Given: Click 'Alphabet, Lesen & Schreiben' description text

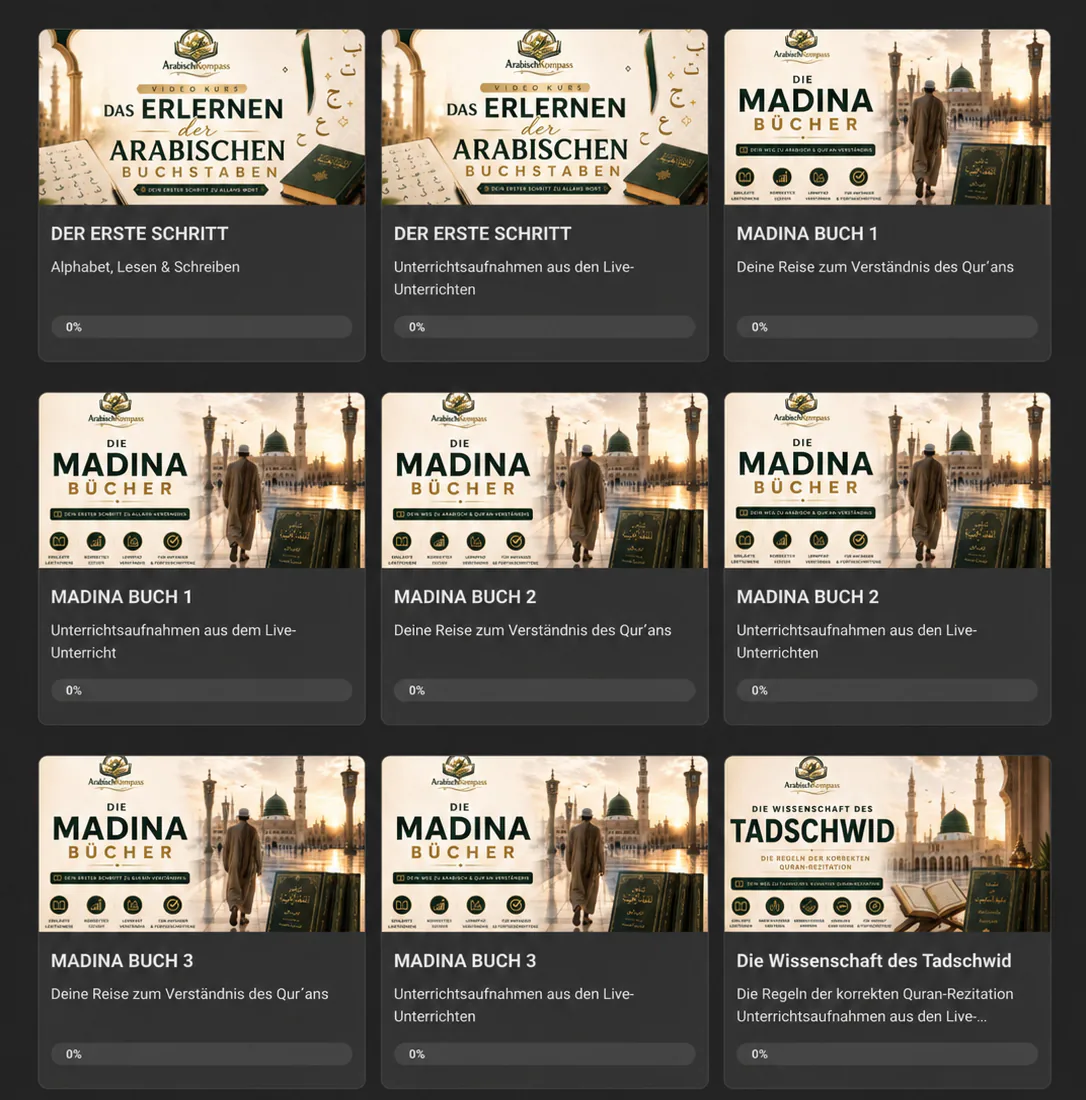Looking at the screenshot, I should point(145,267).
